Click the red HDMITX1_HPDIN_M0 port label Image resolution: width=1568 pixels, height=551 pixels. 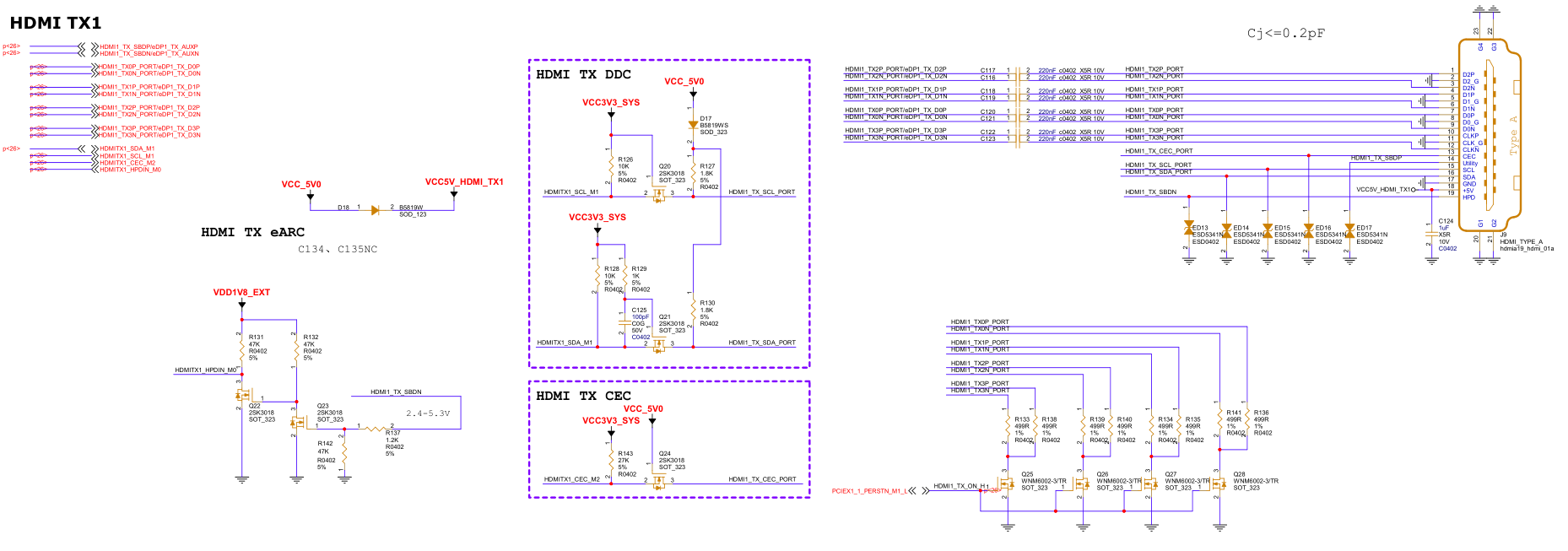click(x=131, y=170)
